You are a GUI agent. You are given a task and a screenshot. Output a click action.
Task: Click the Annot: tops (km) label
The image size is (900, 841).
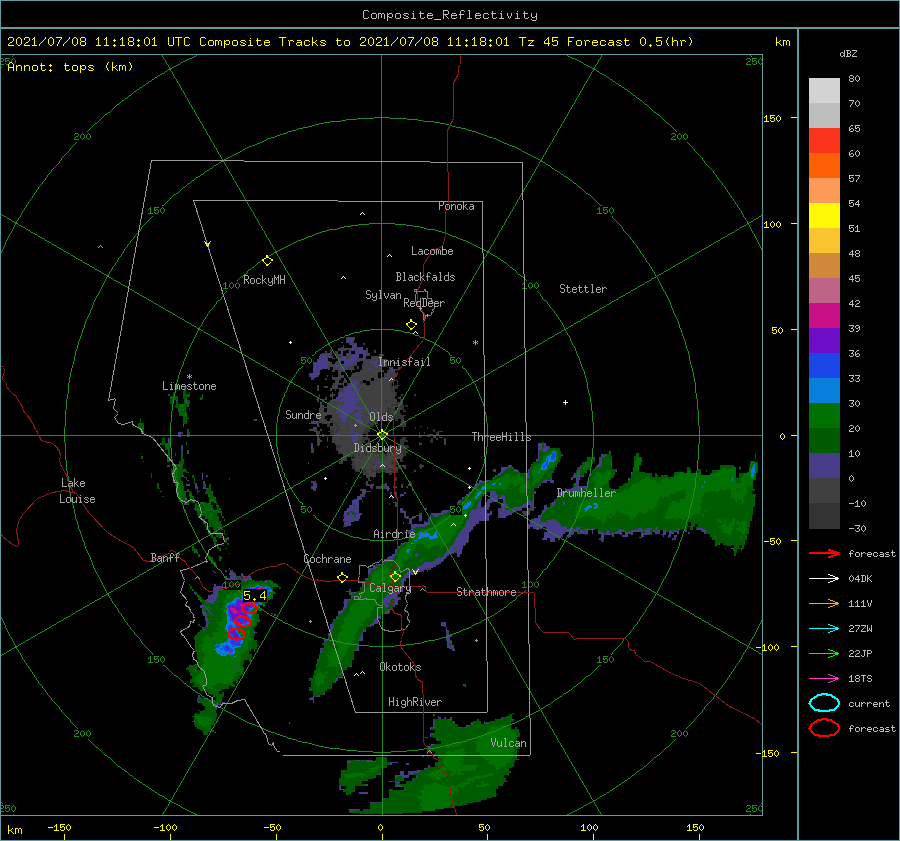[x=70, y=67]
